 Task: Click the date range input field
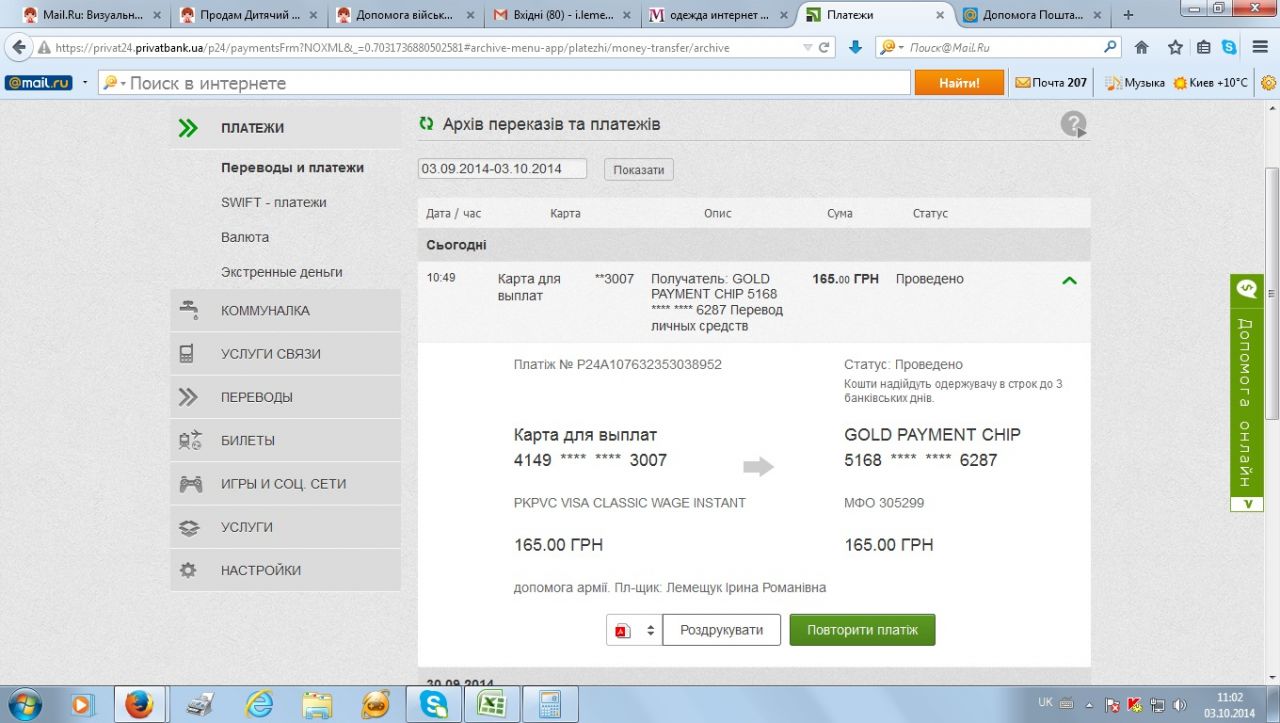click(x=501, y=169)
